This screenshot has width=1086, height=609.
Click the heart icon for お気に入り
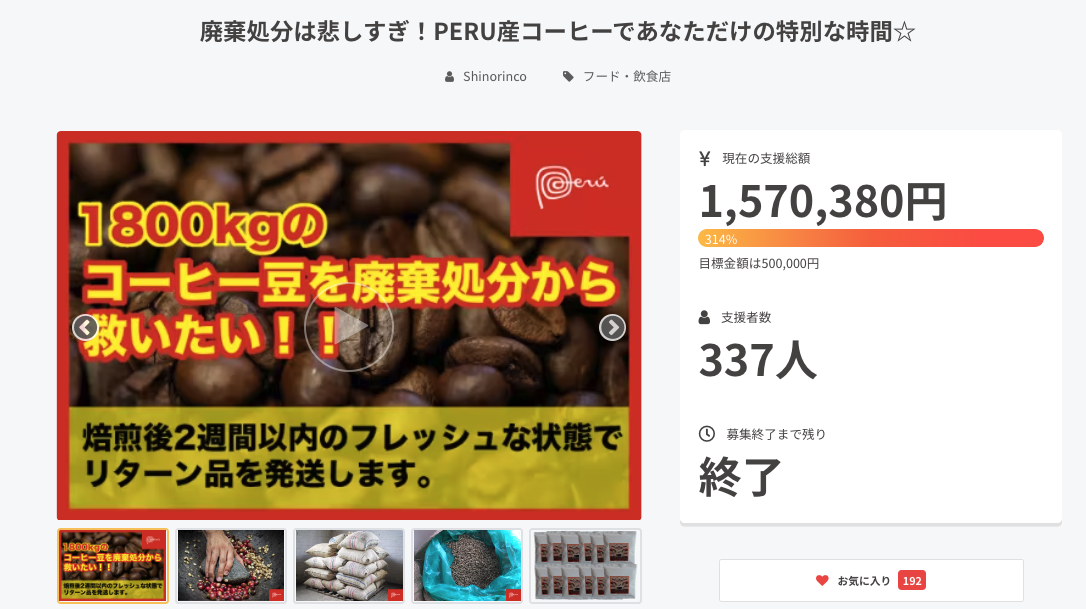[822, 581]
